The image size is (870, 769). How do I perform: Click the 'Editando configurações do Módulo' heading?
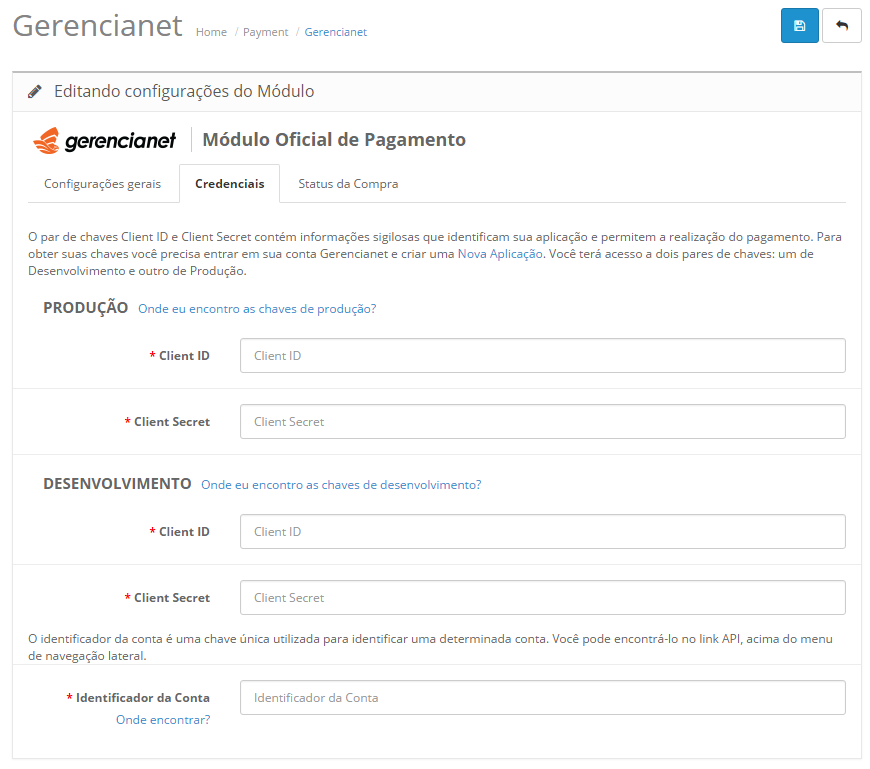tap(184, 91)
